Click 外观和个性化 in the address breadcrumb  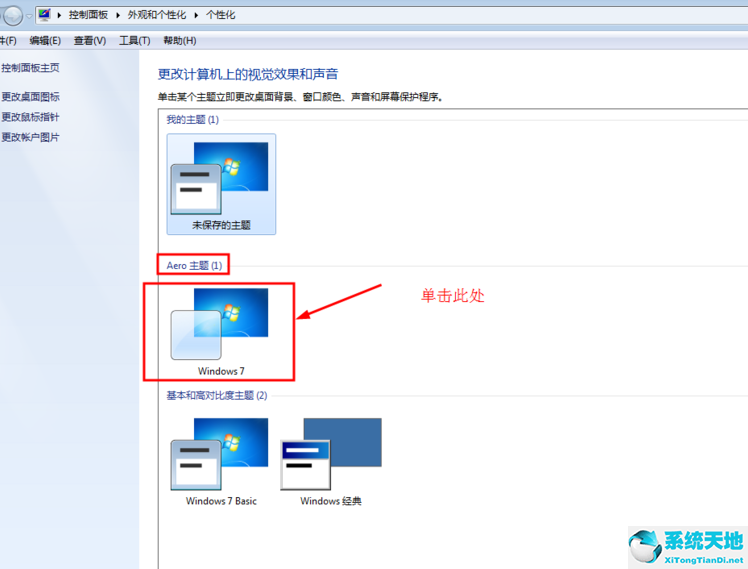(156, 15)
